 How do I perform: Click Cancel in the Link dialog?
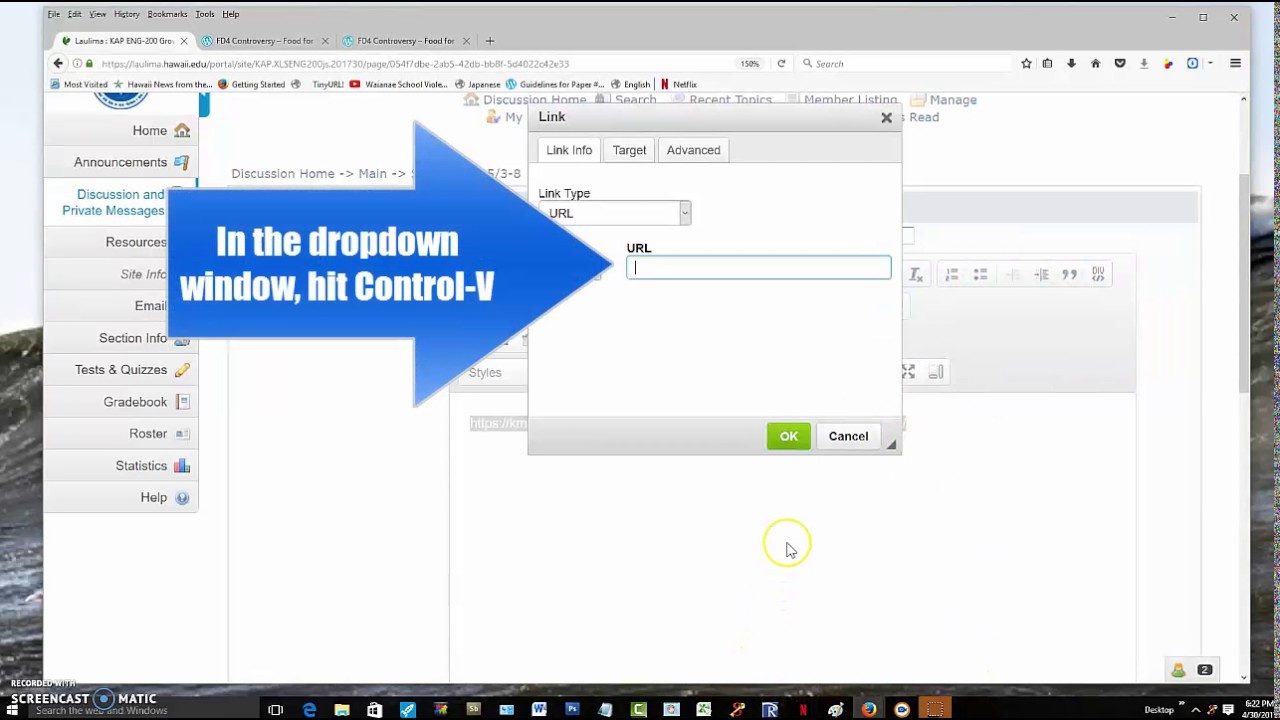pos(848,436)
